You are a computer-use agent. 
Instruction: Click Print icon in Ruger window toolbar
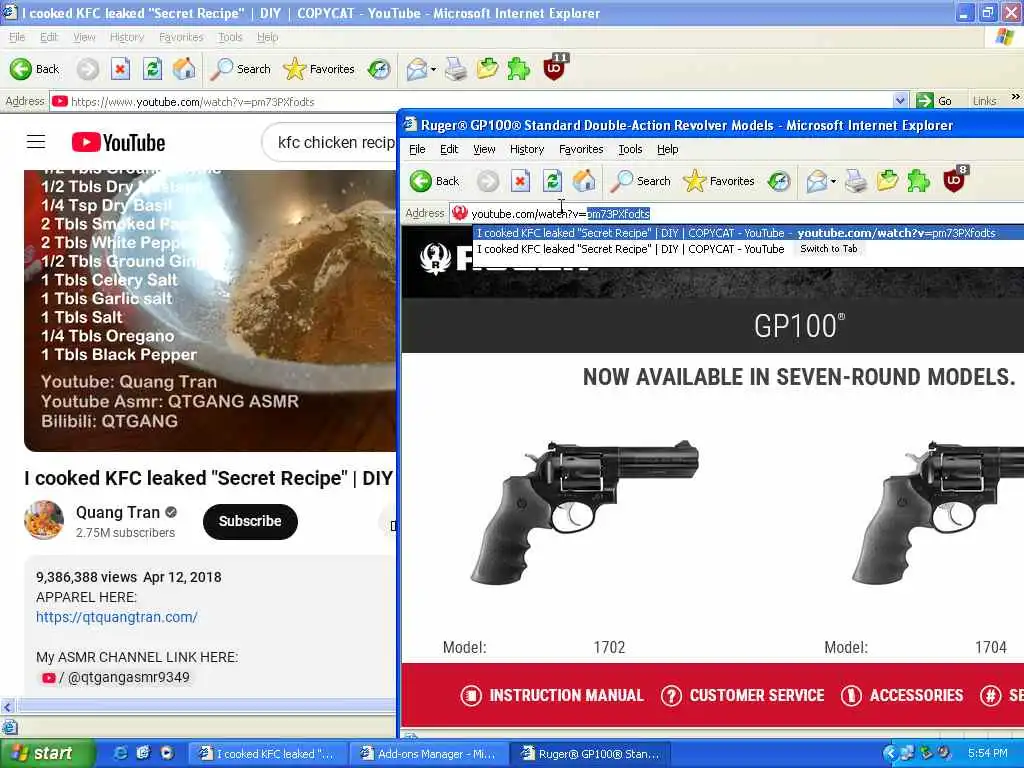(856, 181)
